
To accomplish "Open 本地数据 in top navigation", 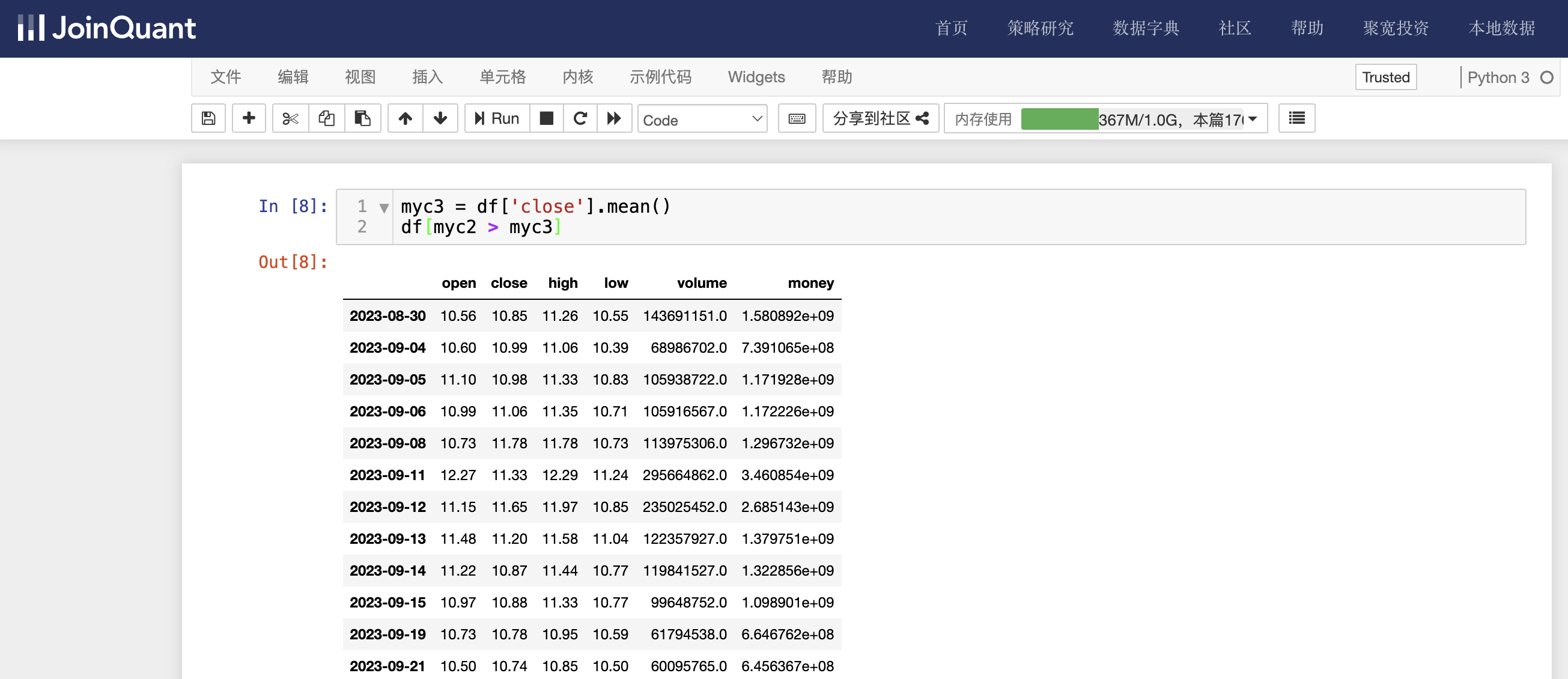I will (1502, 28).
